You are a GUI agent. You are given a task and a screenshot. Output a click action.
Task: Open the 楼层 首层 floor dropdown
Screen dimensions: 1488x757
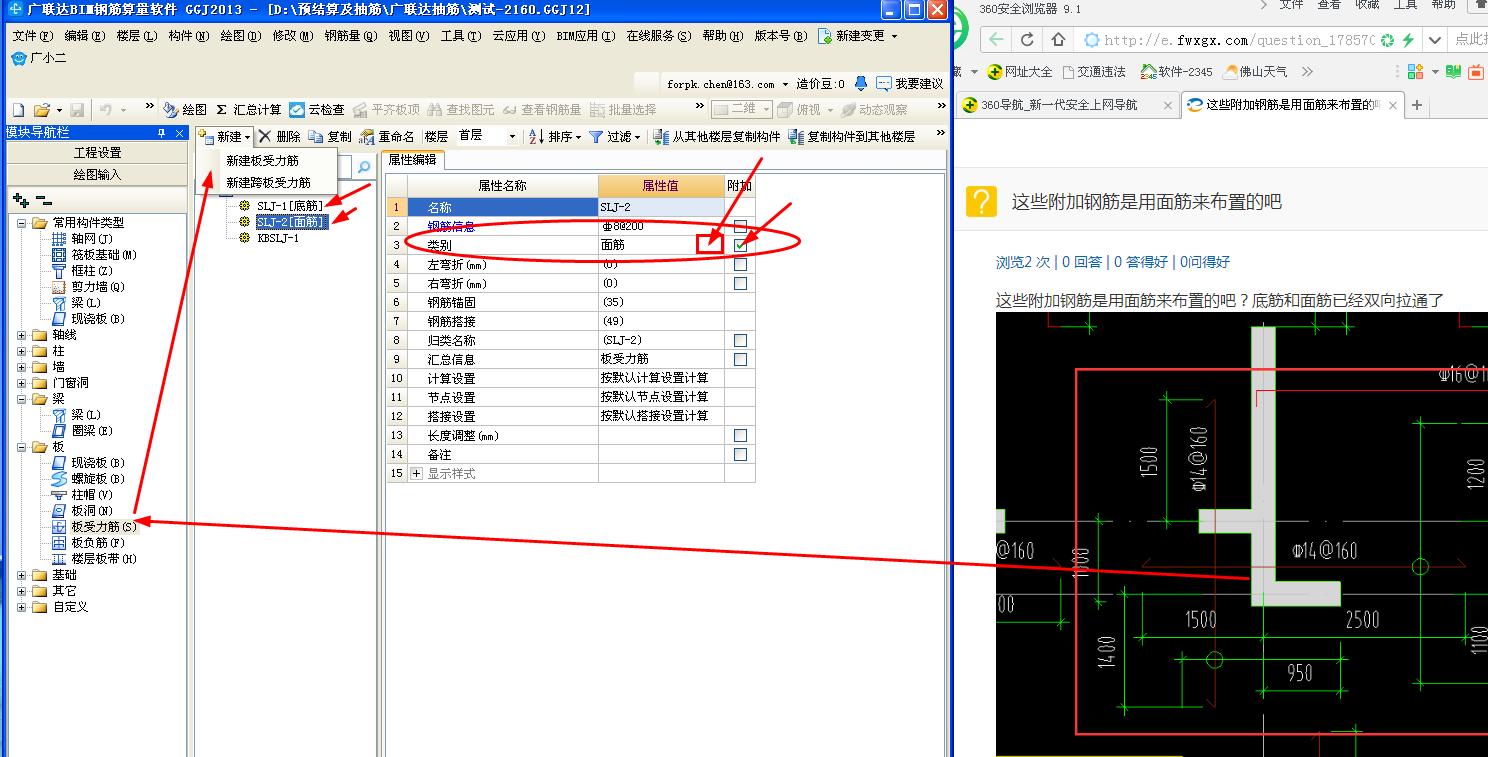pyautogui.click(x=513, y=137)
